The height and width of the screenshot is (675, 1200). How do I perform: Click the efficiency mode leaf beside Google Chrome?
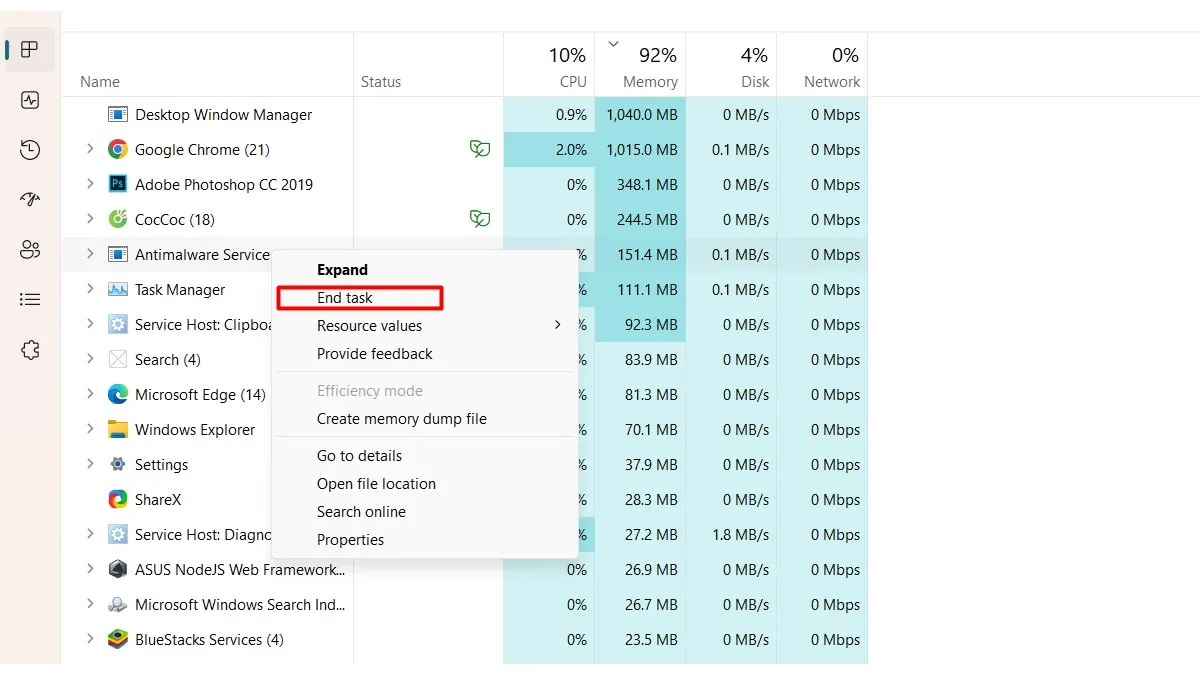480,149
